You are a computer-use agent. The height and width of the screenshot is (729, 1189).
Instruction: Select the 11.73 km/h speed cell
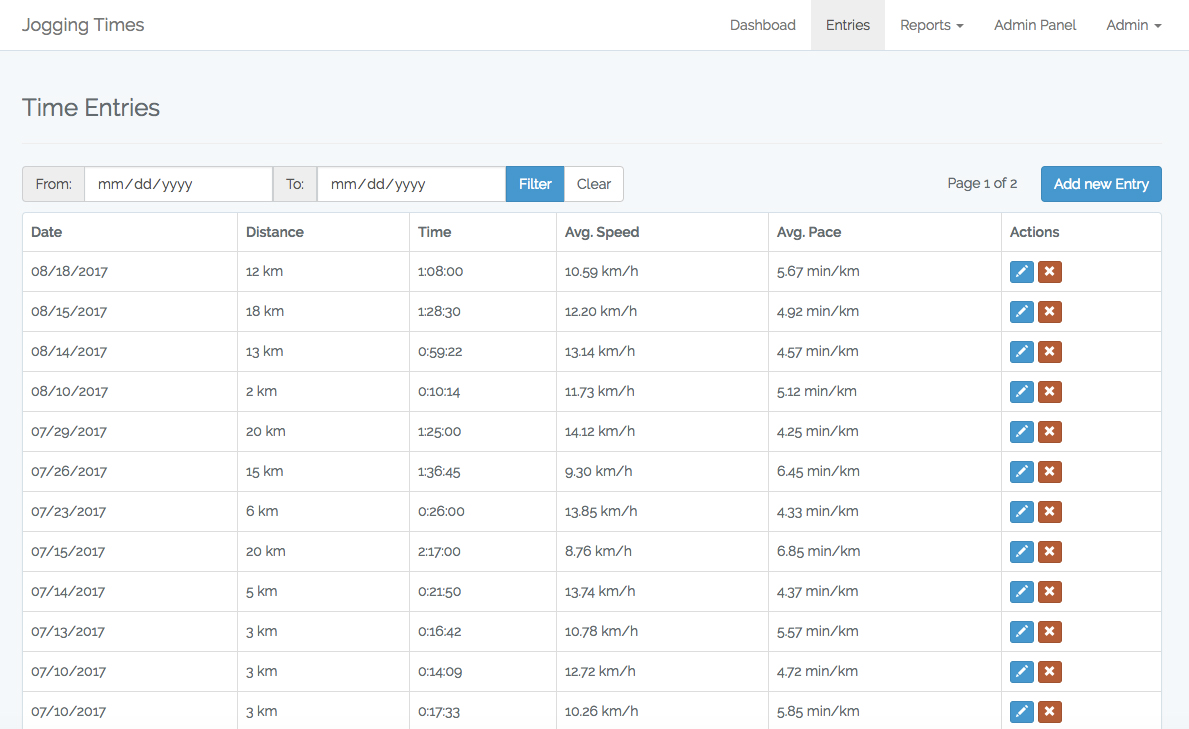pos(662,391)
